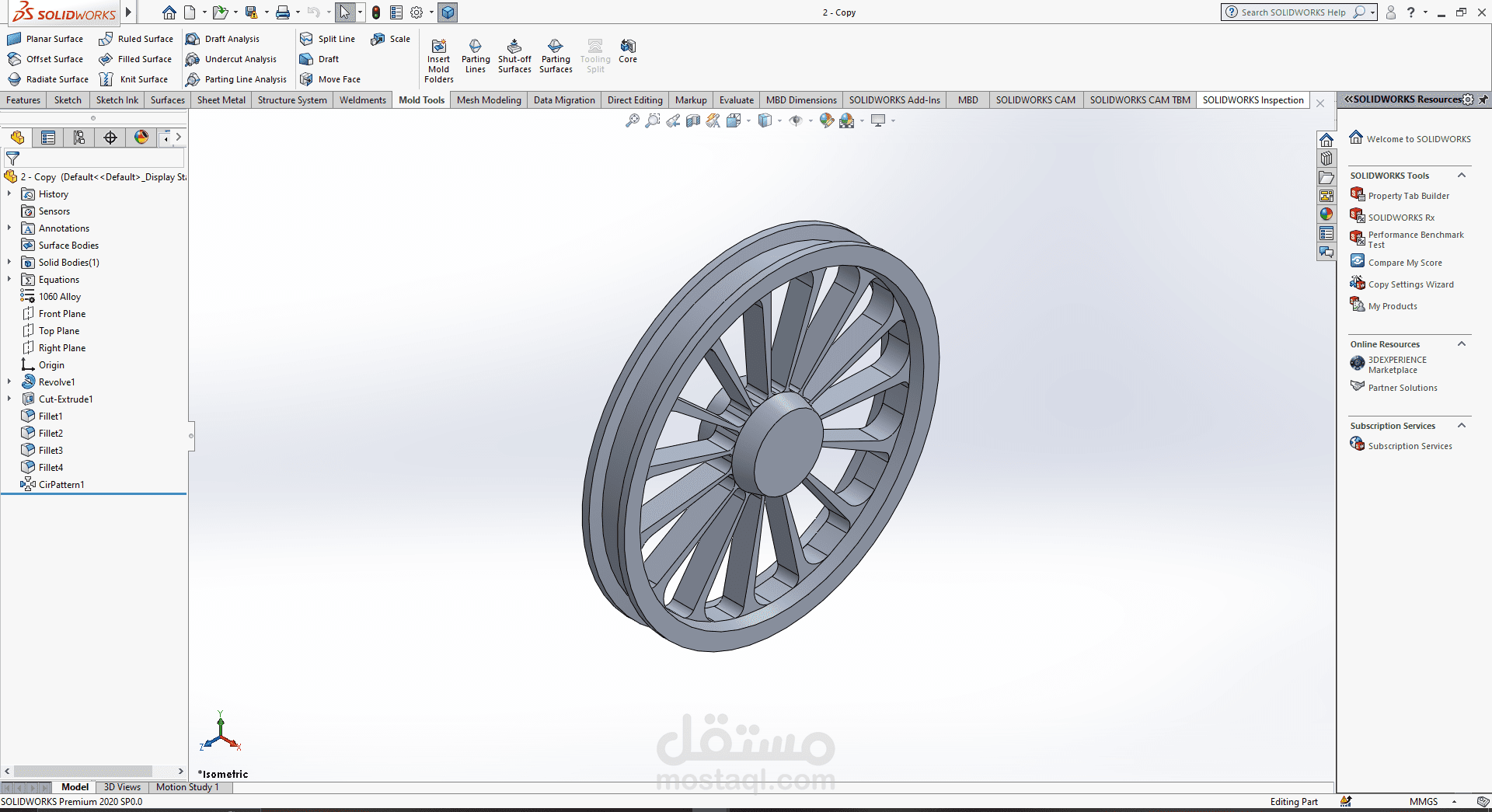
Task: Switch to the PropertyManager tab
Action: [48, 138]
